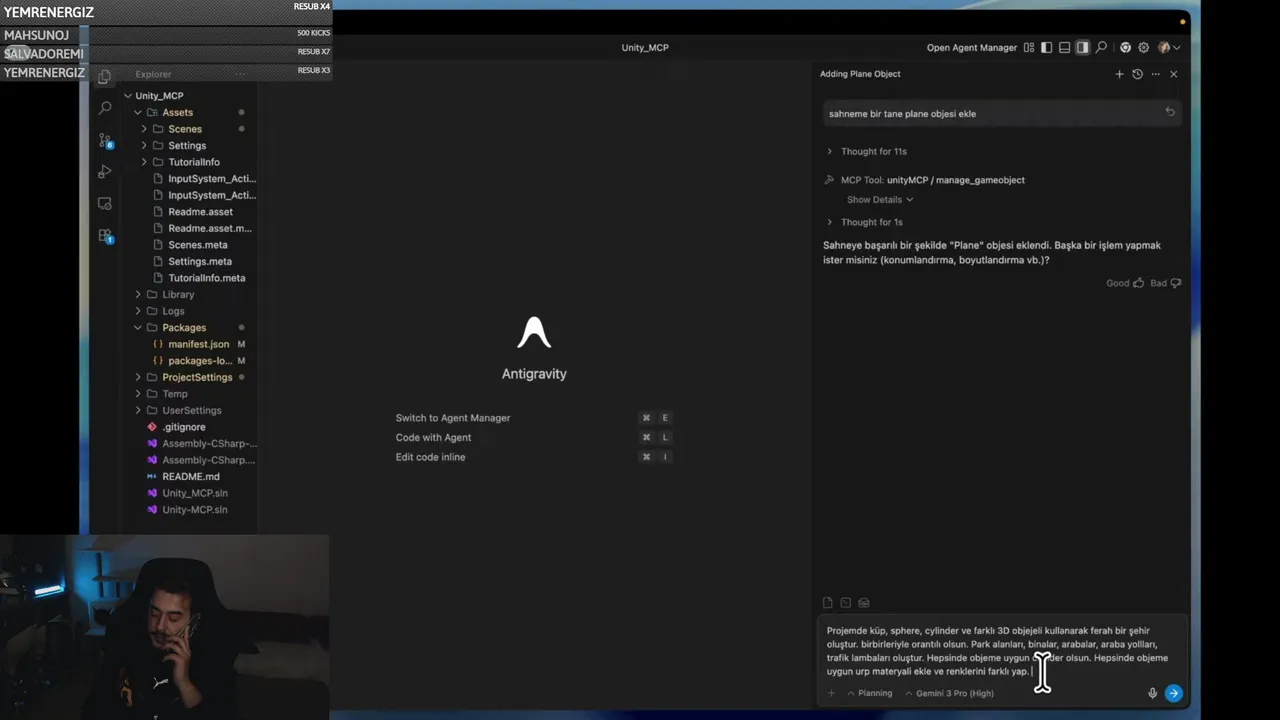Screen dimensions: 1280x720
Task: Open the Run and Debug view
Action: point(105,172)
